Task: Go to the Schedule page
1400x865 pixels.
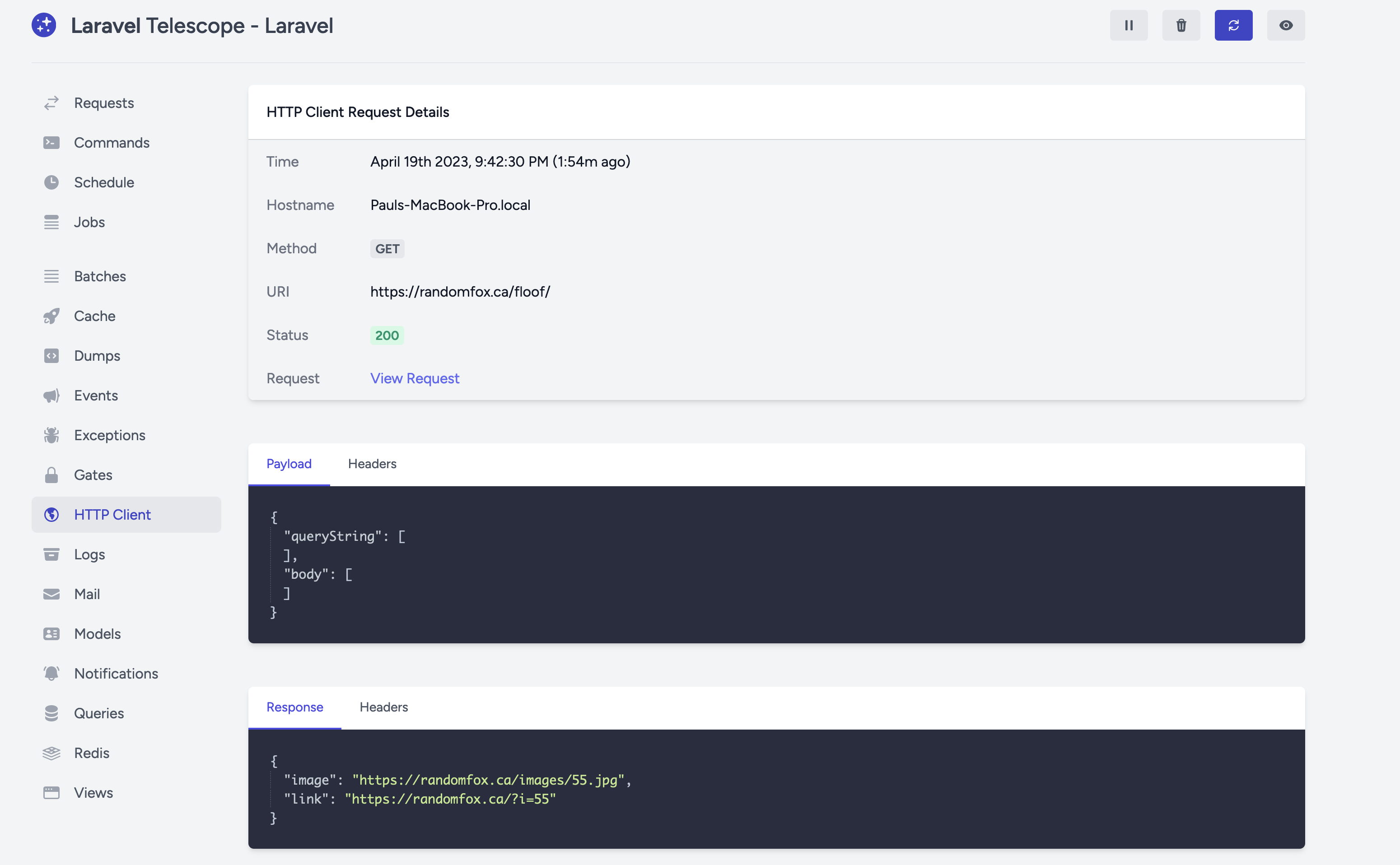Action: [126, 182]
